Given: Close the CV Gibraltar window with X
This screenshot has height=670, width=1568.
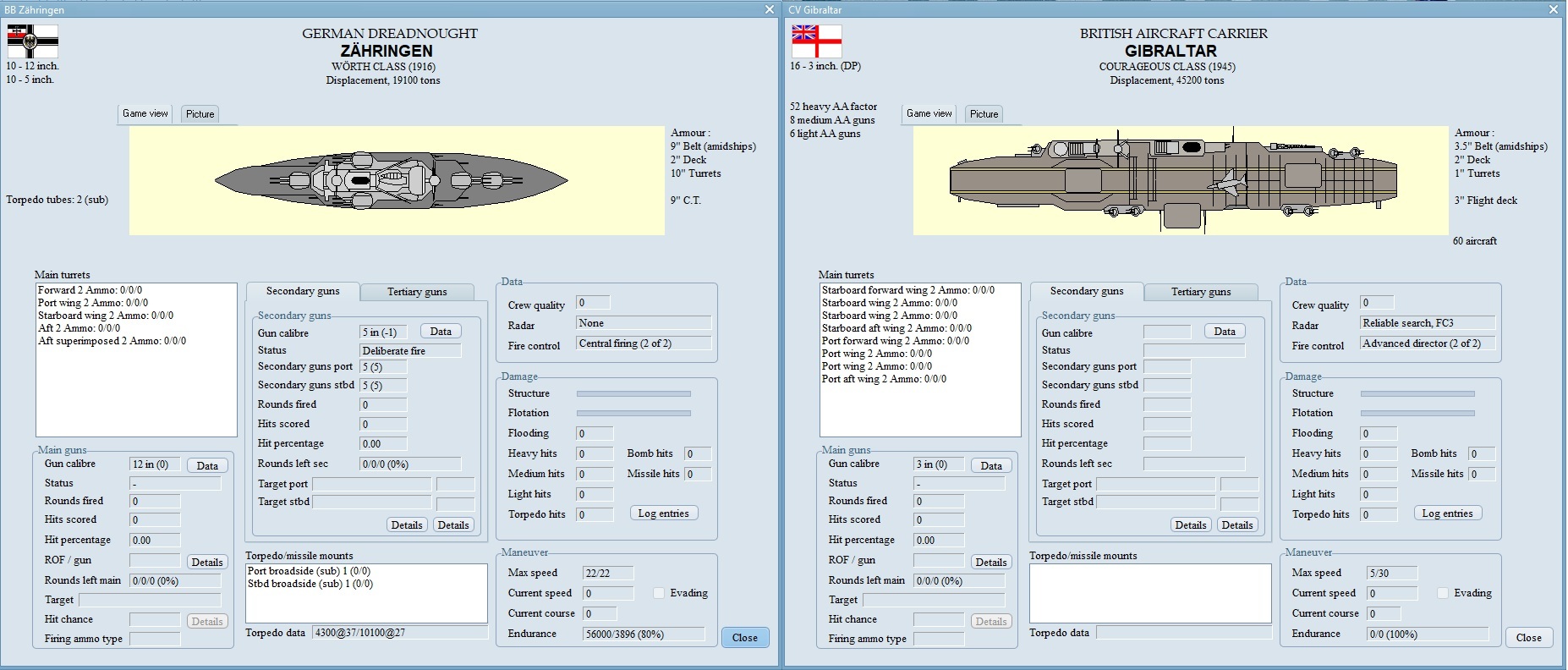Looking at the screenshot, I should [x=1553, y=9].
